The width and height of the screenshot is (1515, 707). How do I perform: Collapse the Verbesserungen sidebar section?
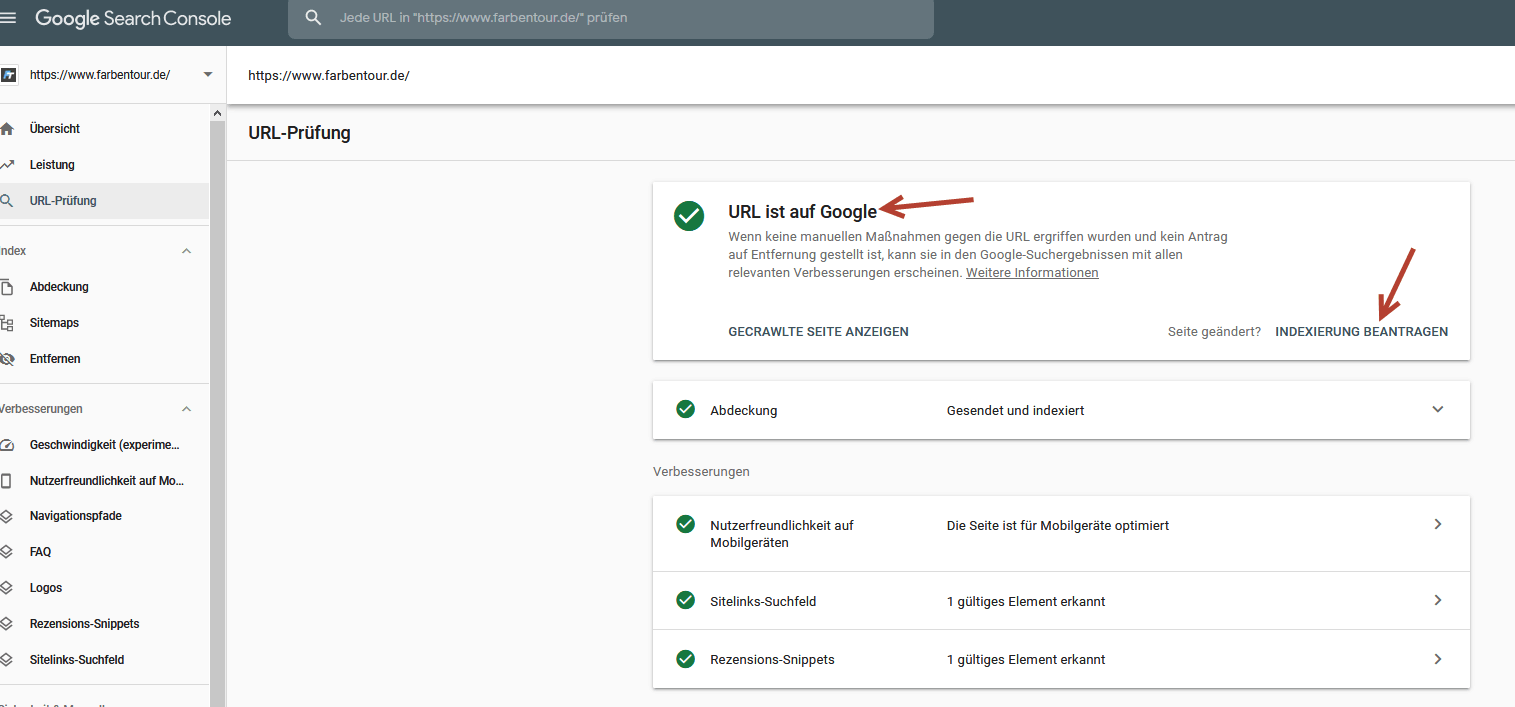point(186,409)
